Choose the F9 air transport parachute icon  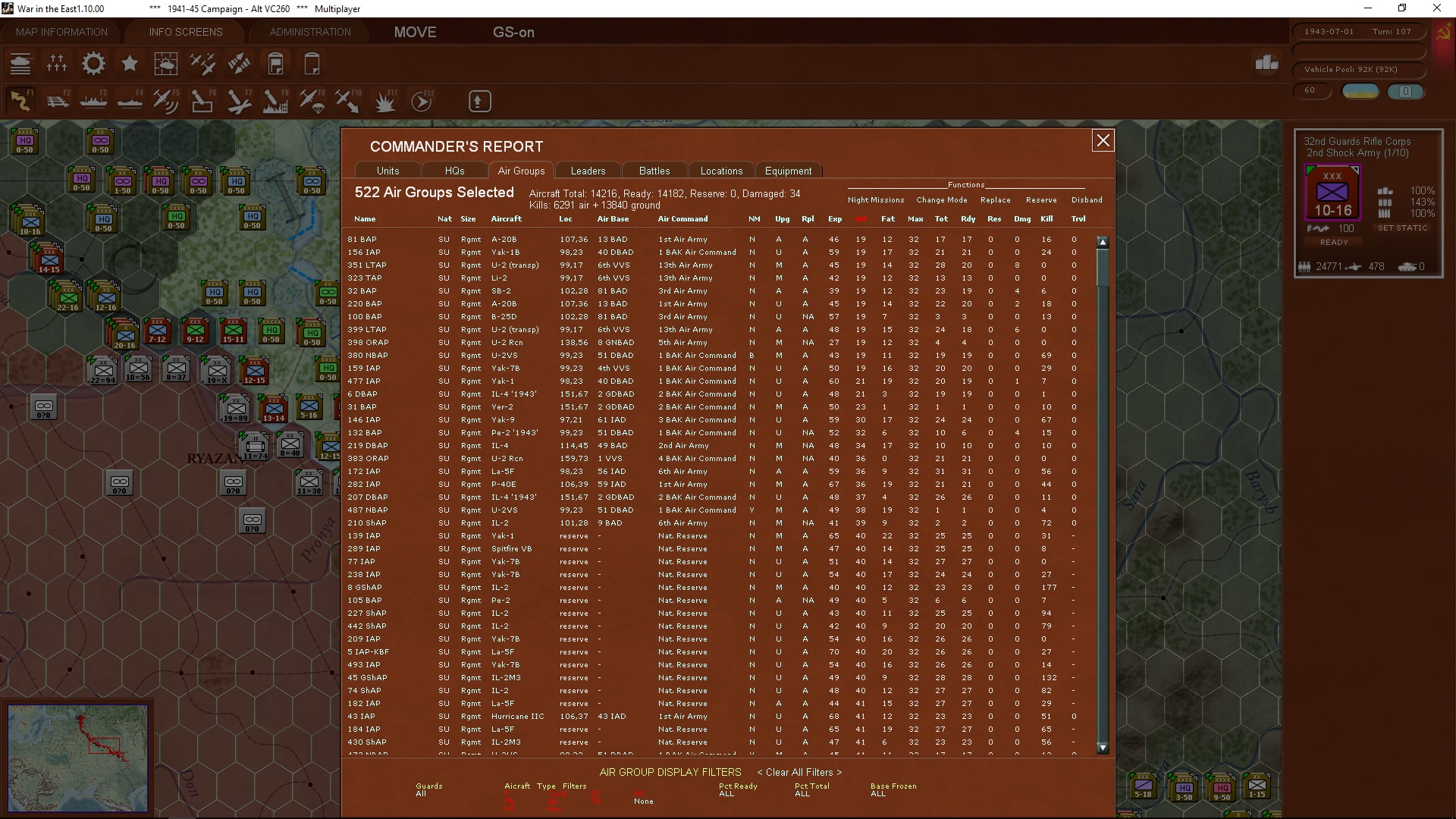[312, 101]
